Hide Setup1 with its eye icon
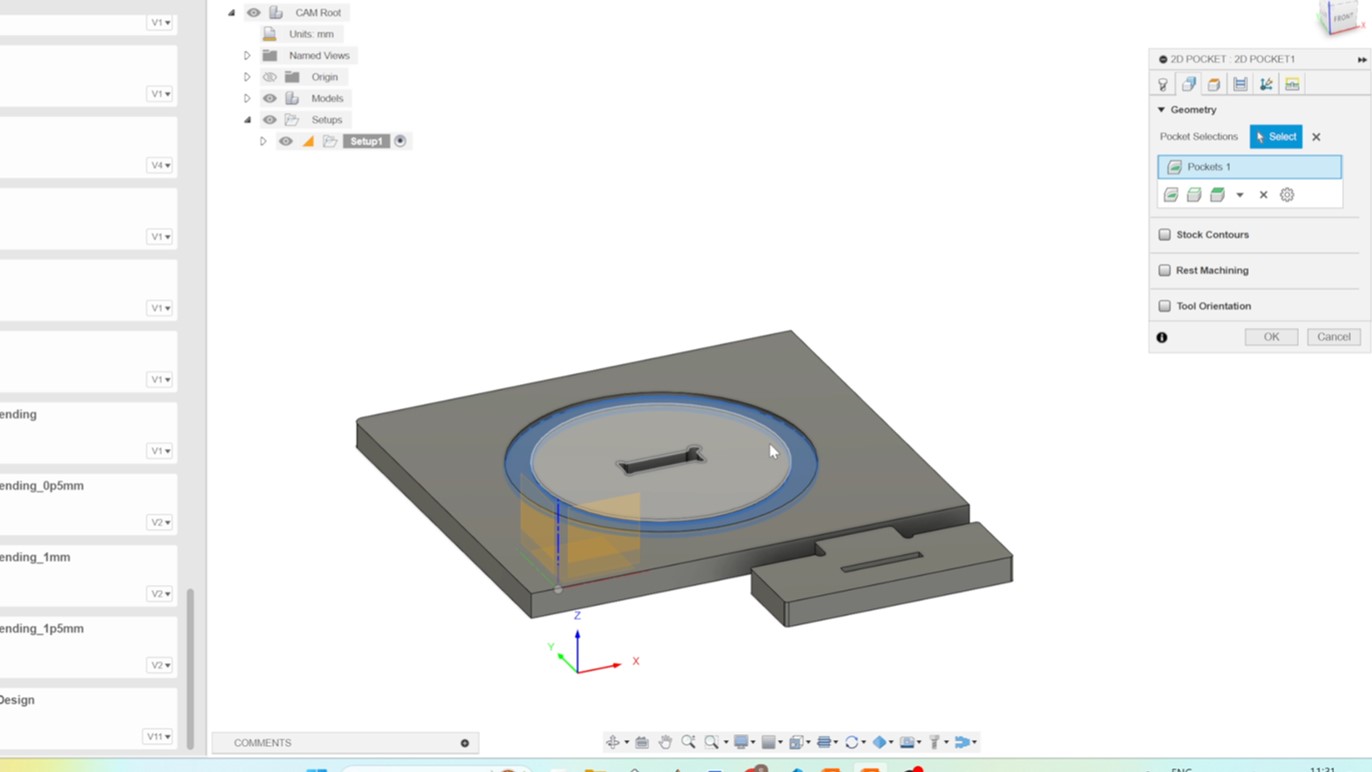The height and width of the screenshot is (772, 1372). coord(286,142)
